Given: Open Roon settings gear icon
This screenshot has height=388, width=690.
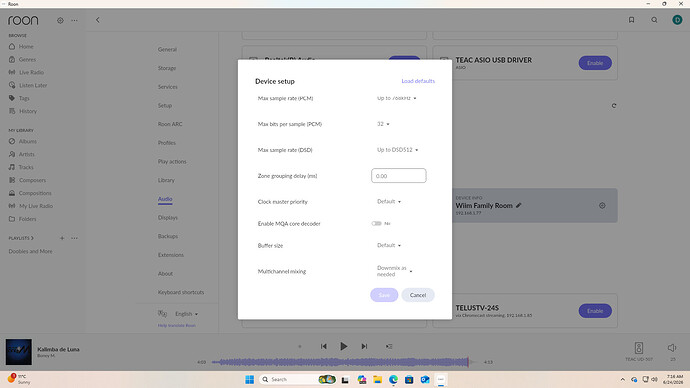Looking at the screenshot, I should click(x=60, y=20).
